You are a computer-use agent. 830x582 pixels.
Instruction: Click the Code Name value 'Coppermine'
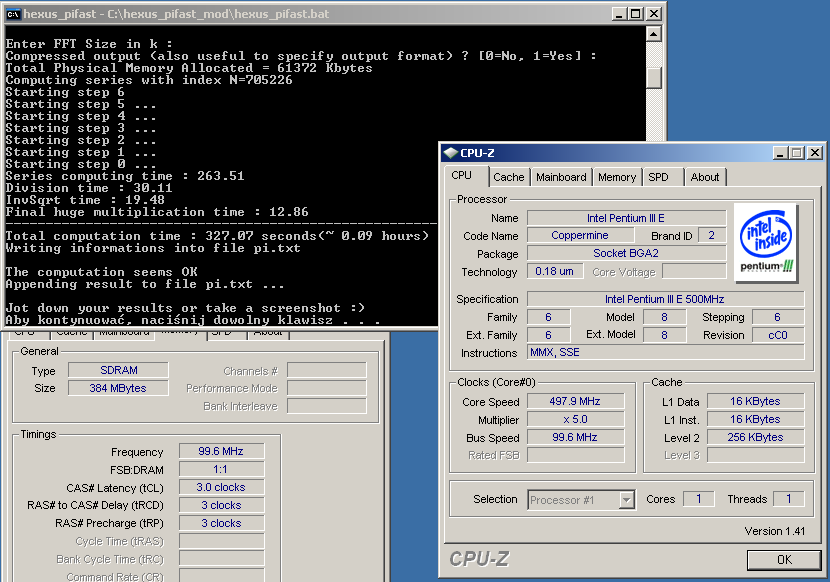tap(580, 235)
